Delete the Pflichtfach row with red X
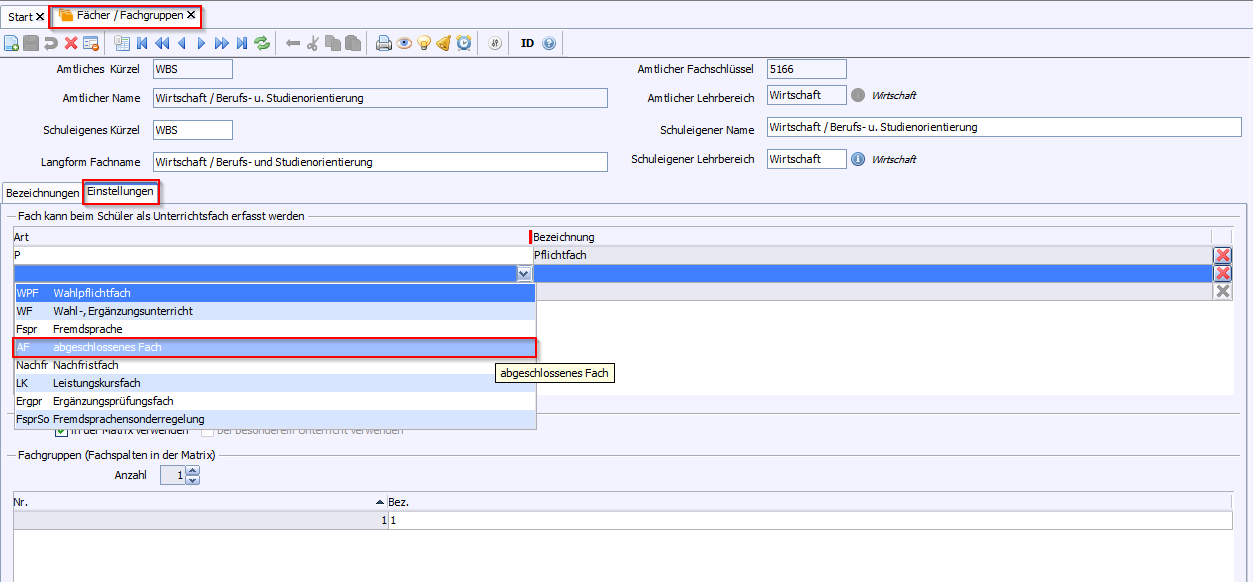The image size is (1253, 582). pos(1222,255)
